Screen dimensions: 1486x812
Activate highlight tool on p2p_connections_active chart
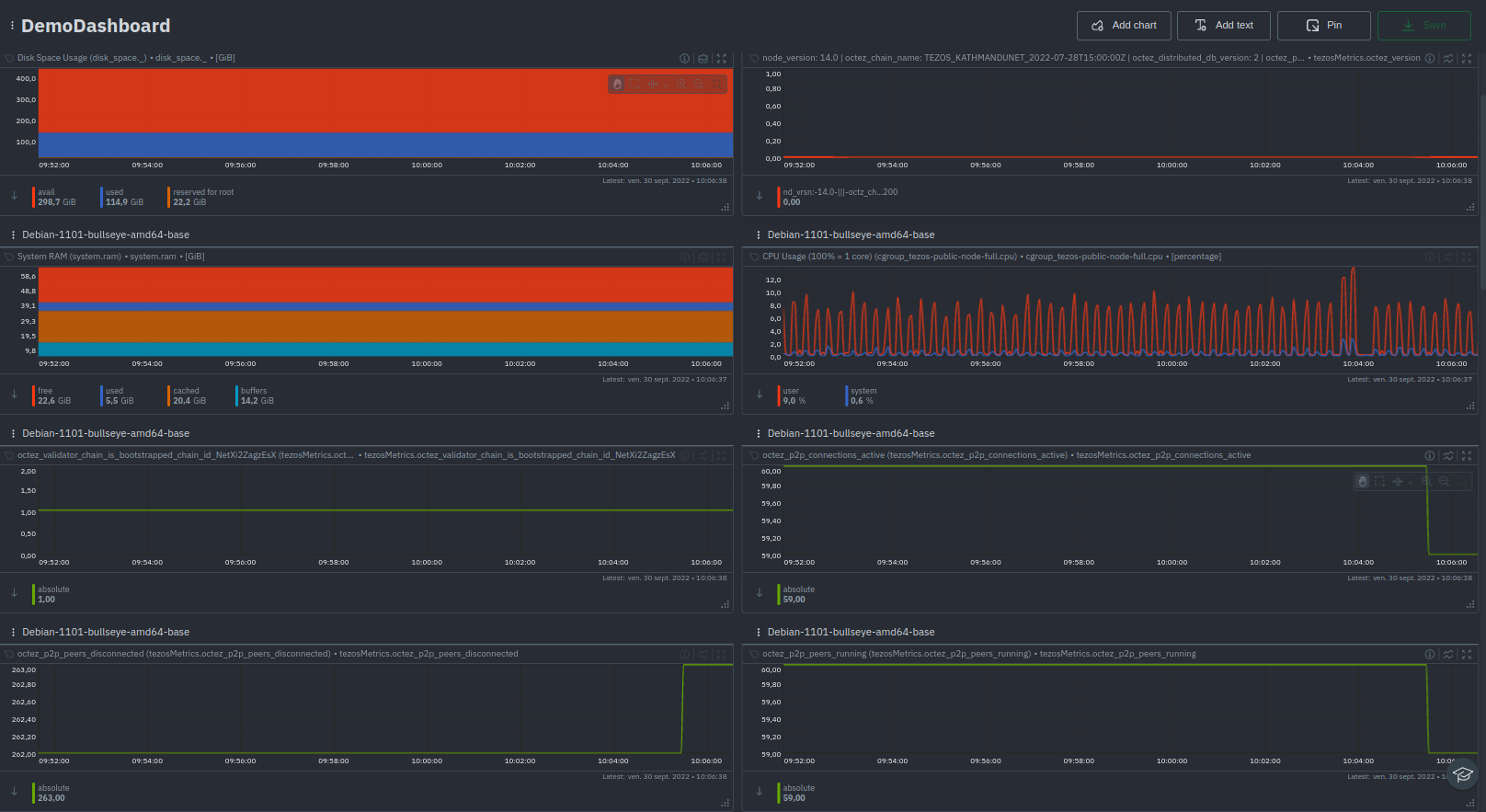(1397, 481)
